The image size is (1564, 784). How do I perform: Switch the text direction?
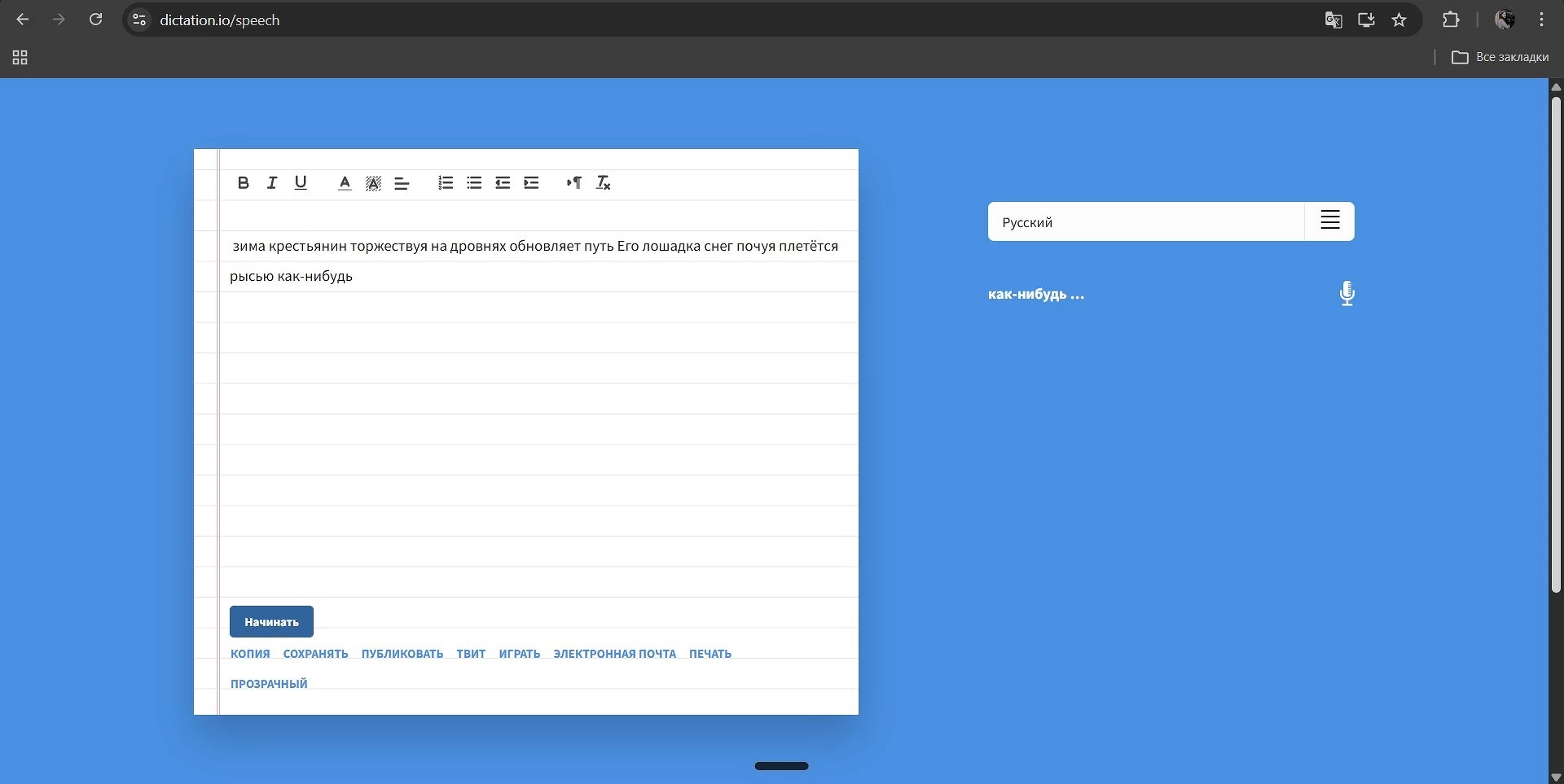574,183
